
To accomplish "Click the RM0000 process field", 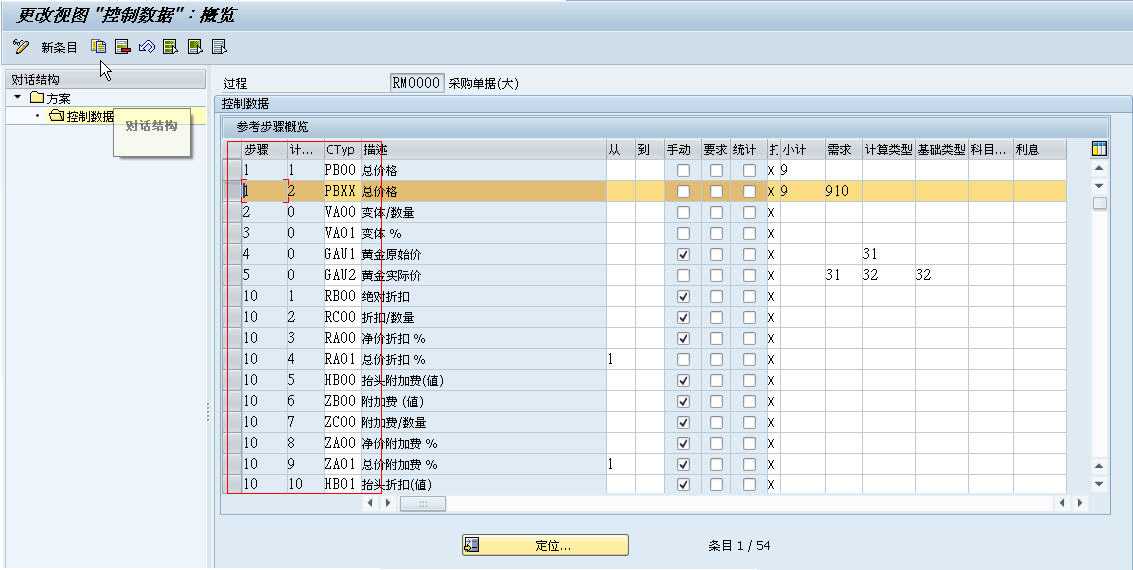I will [x=416, y=83].
